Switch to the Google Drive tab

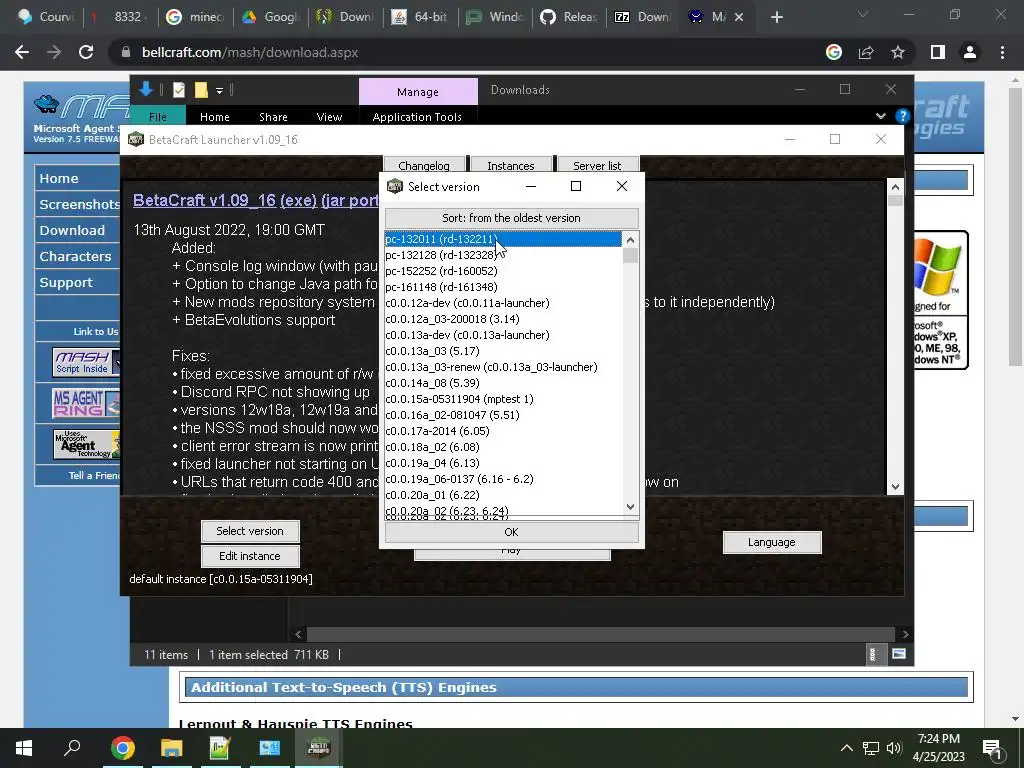click(x=270, y=17)
